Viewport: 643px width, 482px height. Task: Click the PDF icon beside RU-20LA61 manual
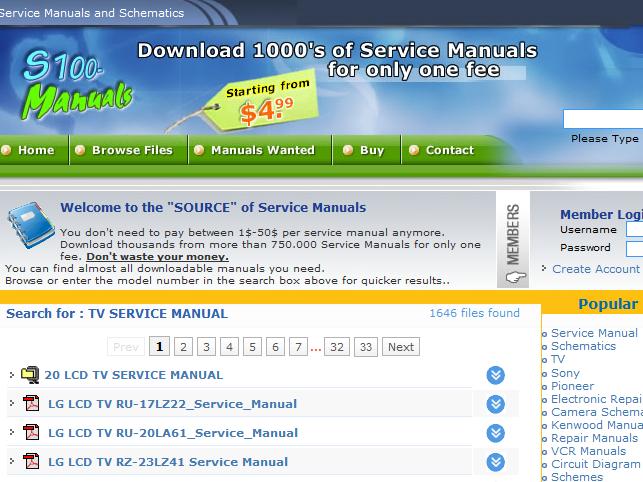pos(31,433)
